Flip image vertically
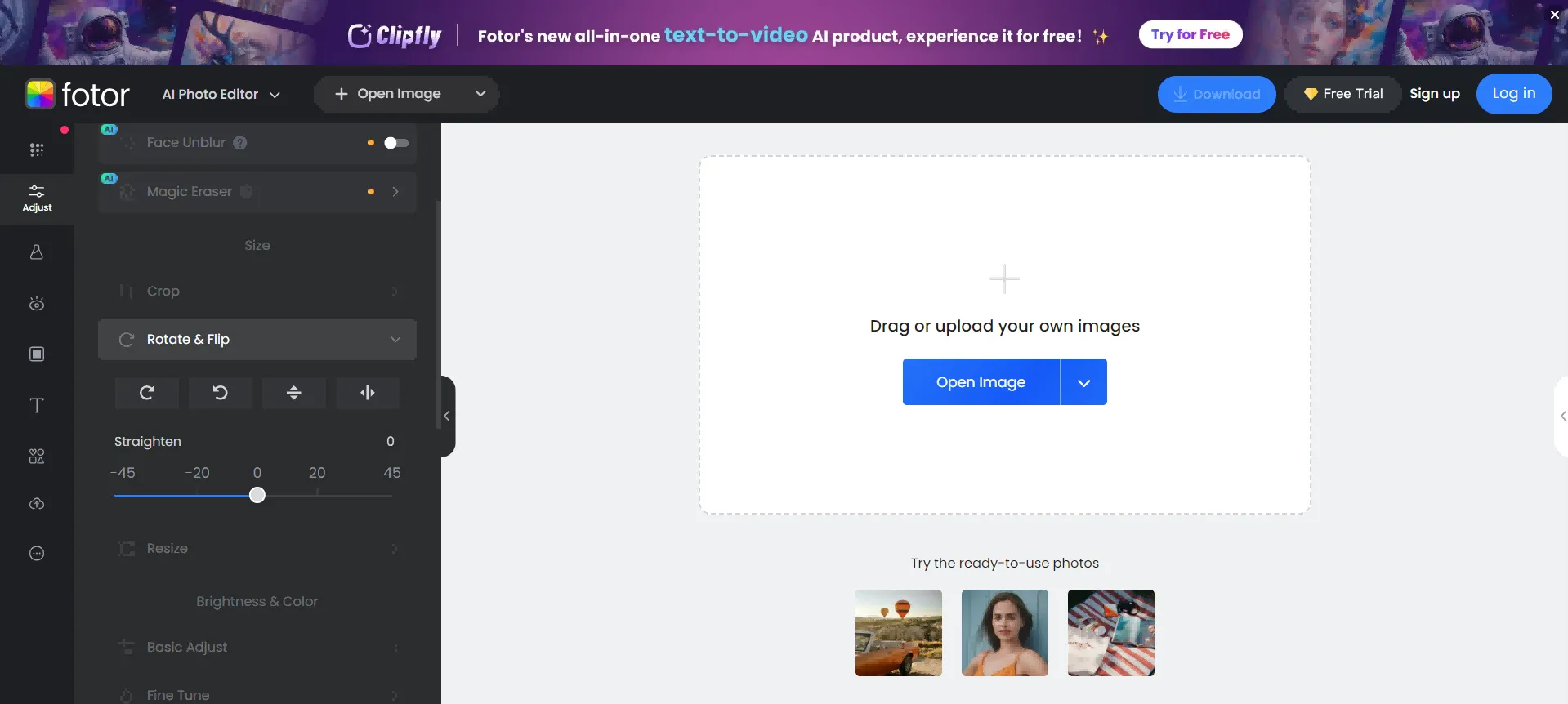The image size is (1568, 704). tap(294, 393)
